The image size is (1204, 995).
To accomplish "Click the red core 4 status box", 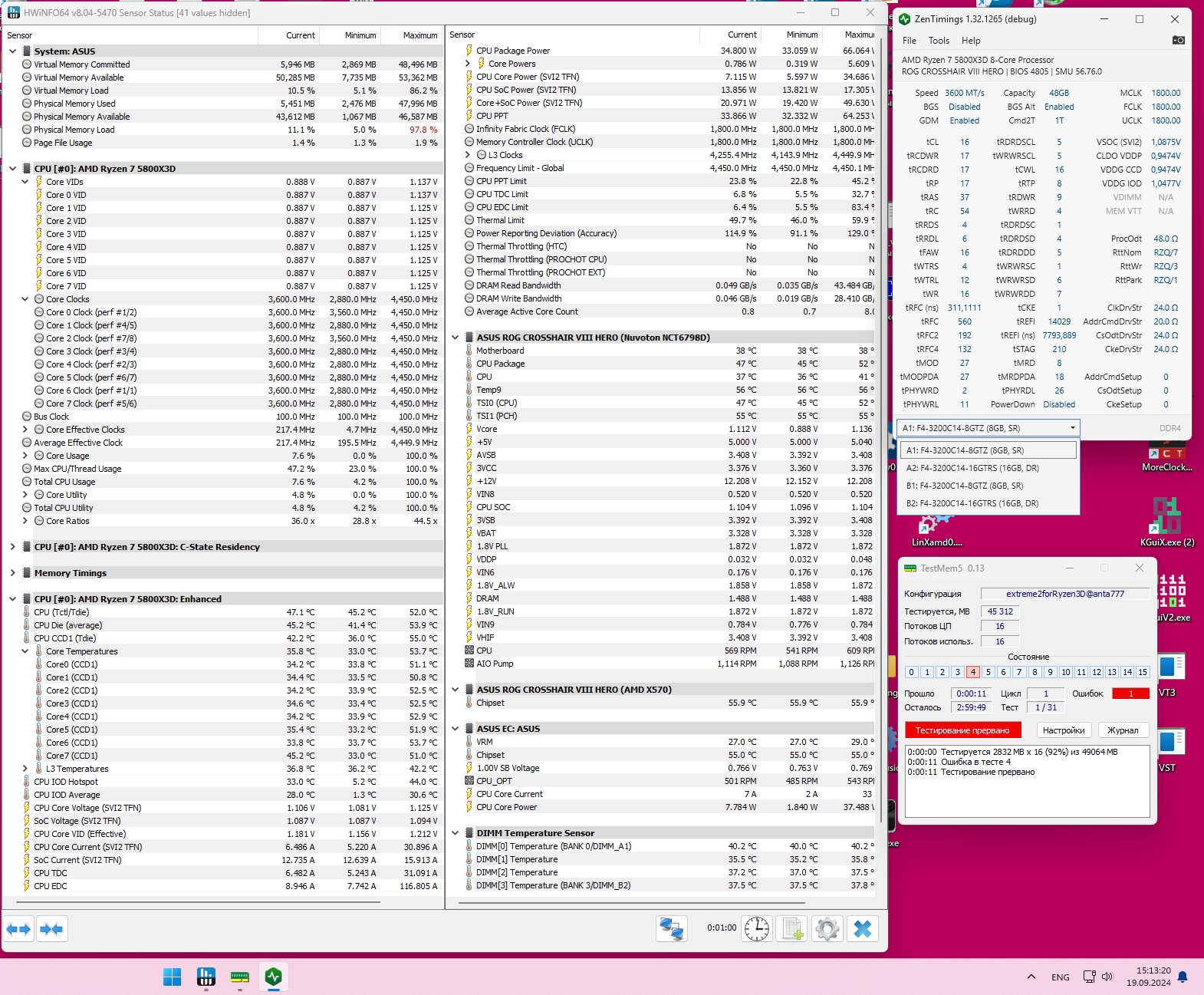I will pyautogui.click(x=972, y=672).
